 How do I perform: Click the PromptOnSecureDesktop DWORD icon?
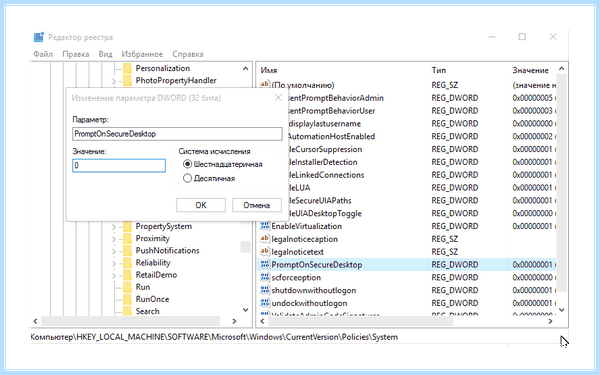264,264
